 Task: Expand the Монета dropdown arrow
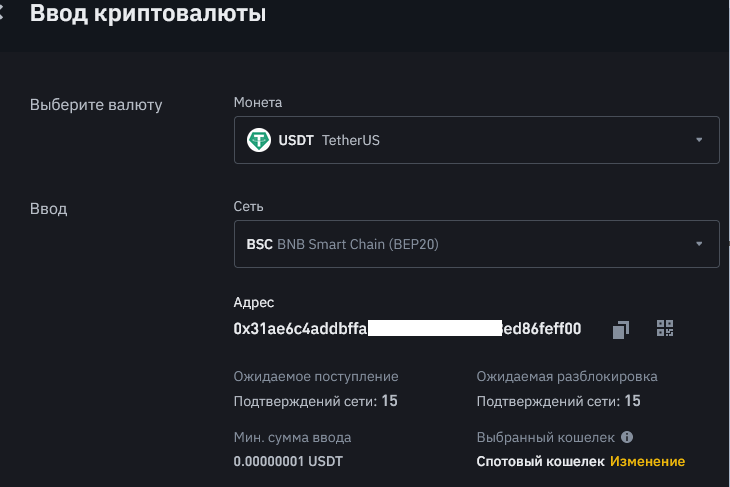(699, 140)
